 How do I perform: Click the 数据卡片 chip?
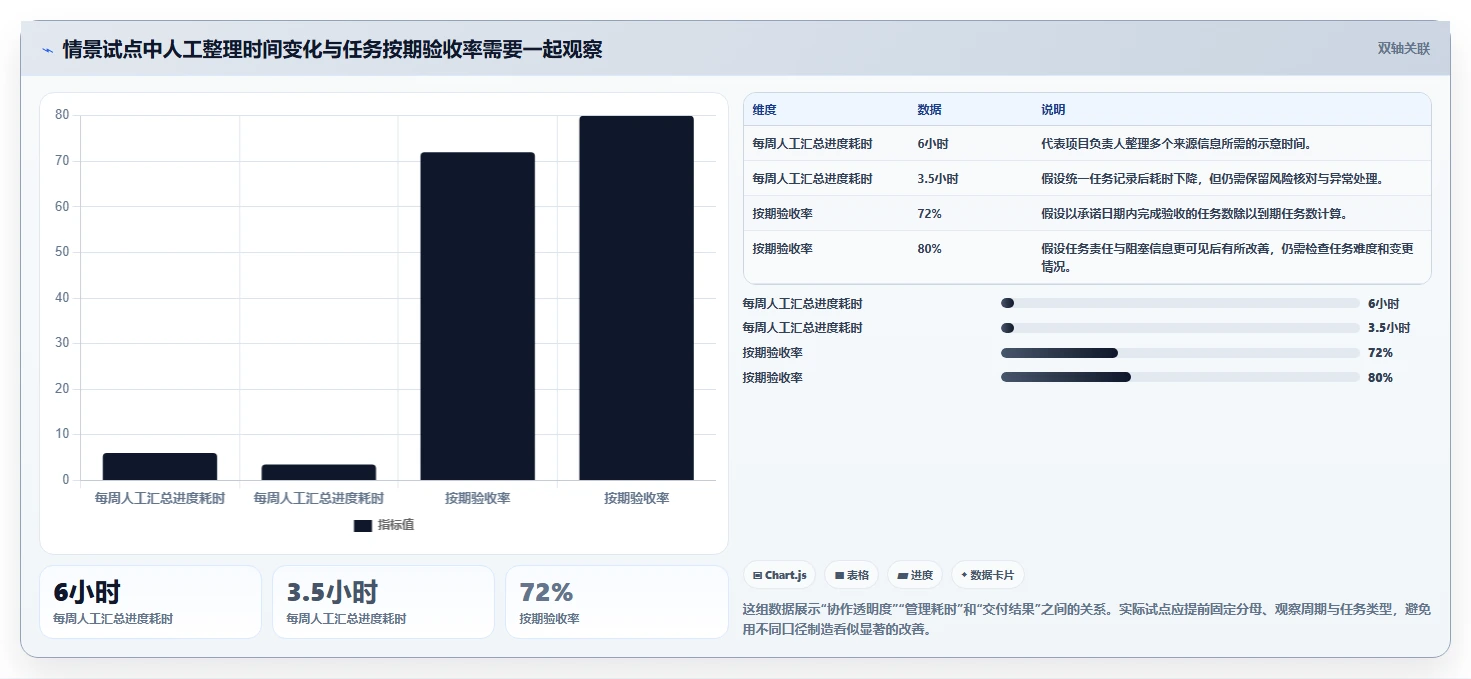point(988,575)
